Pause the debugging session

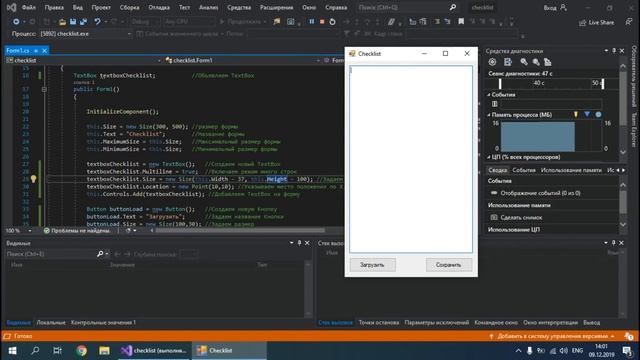pos(312,22)
